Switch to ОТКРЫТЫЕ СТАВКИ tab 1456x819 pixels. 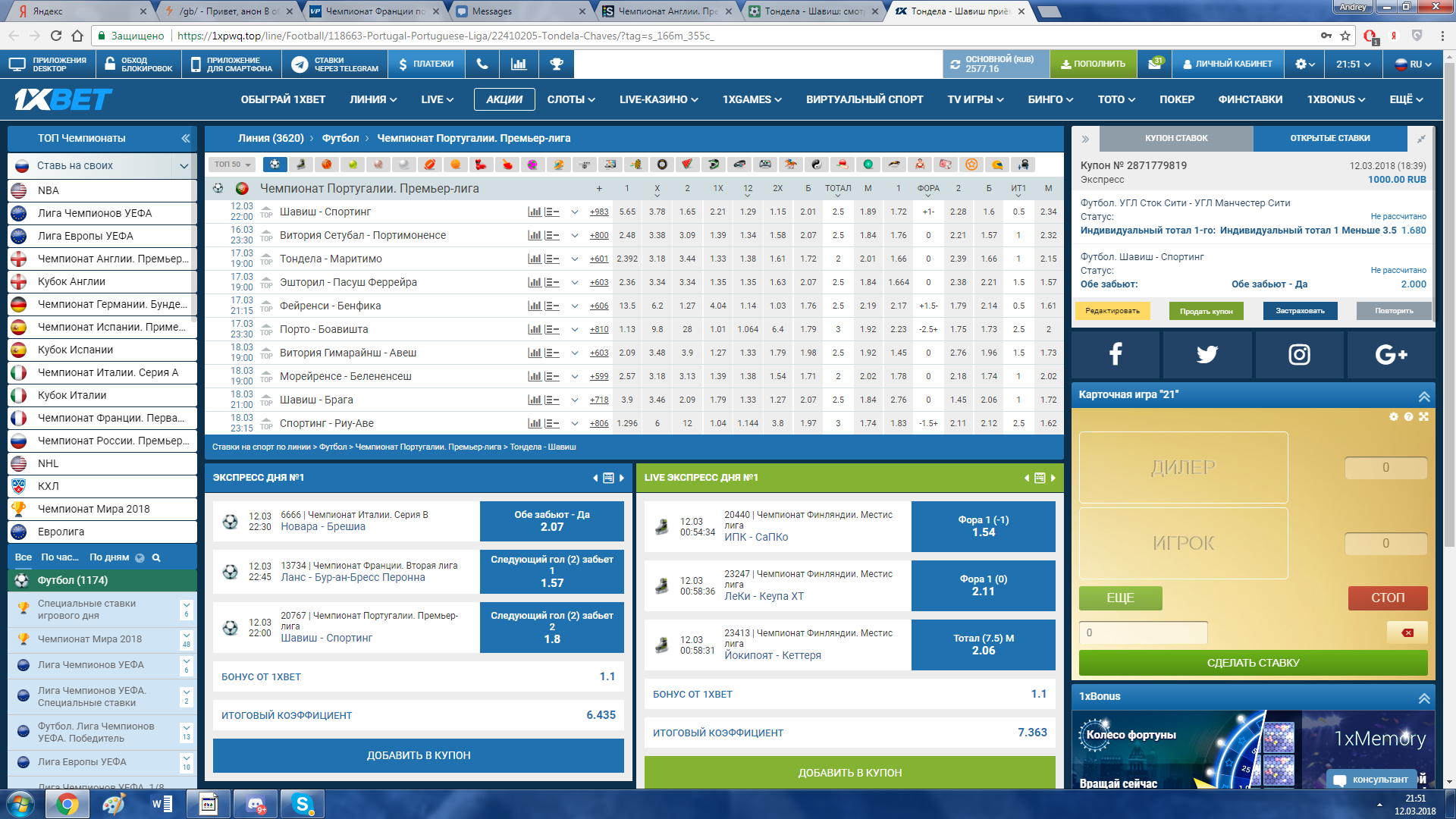tap(1329, 138)
